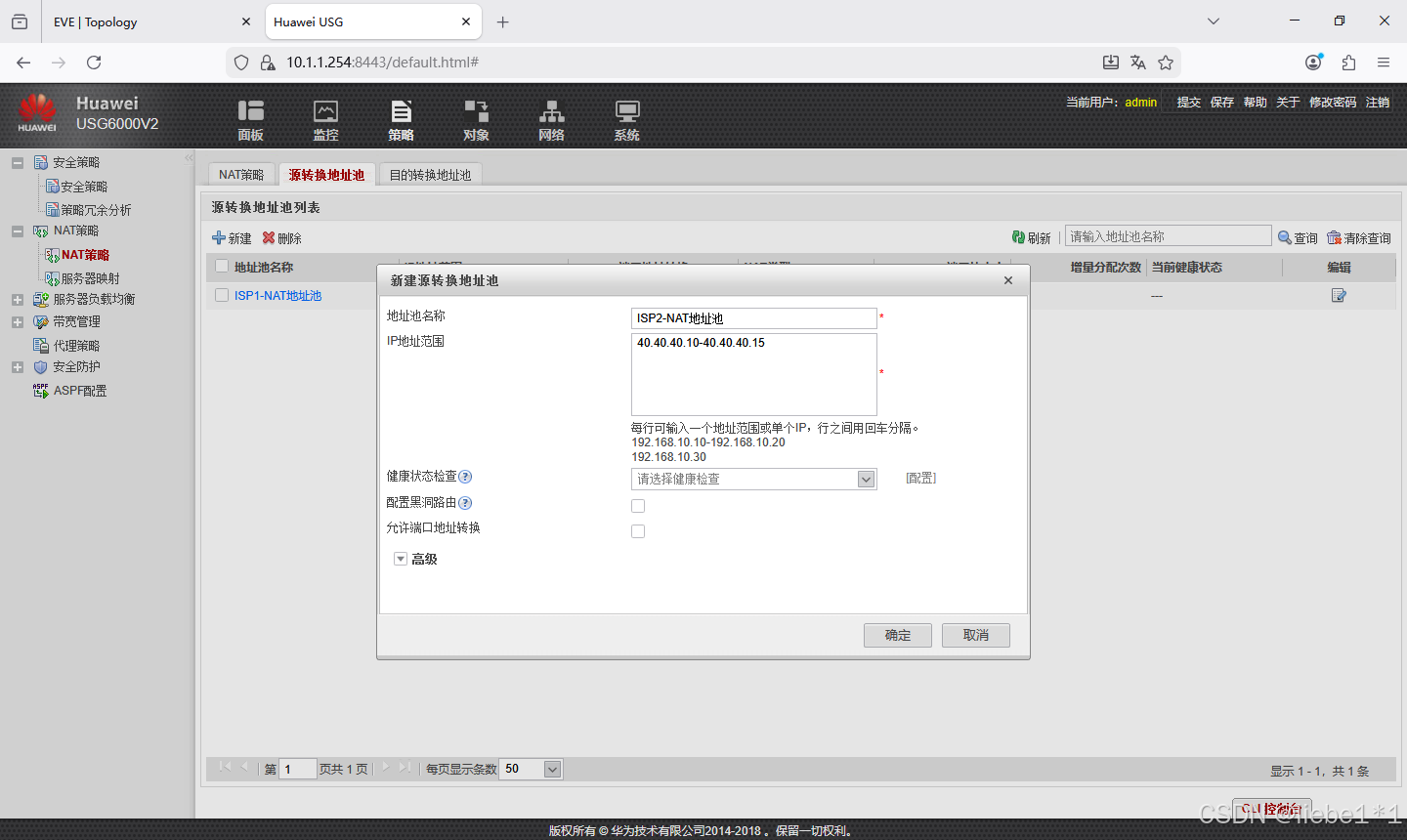Open the browser hamburger menu
This screenshot has width=1407, height=840.
click(1384, 63)
